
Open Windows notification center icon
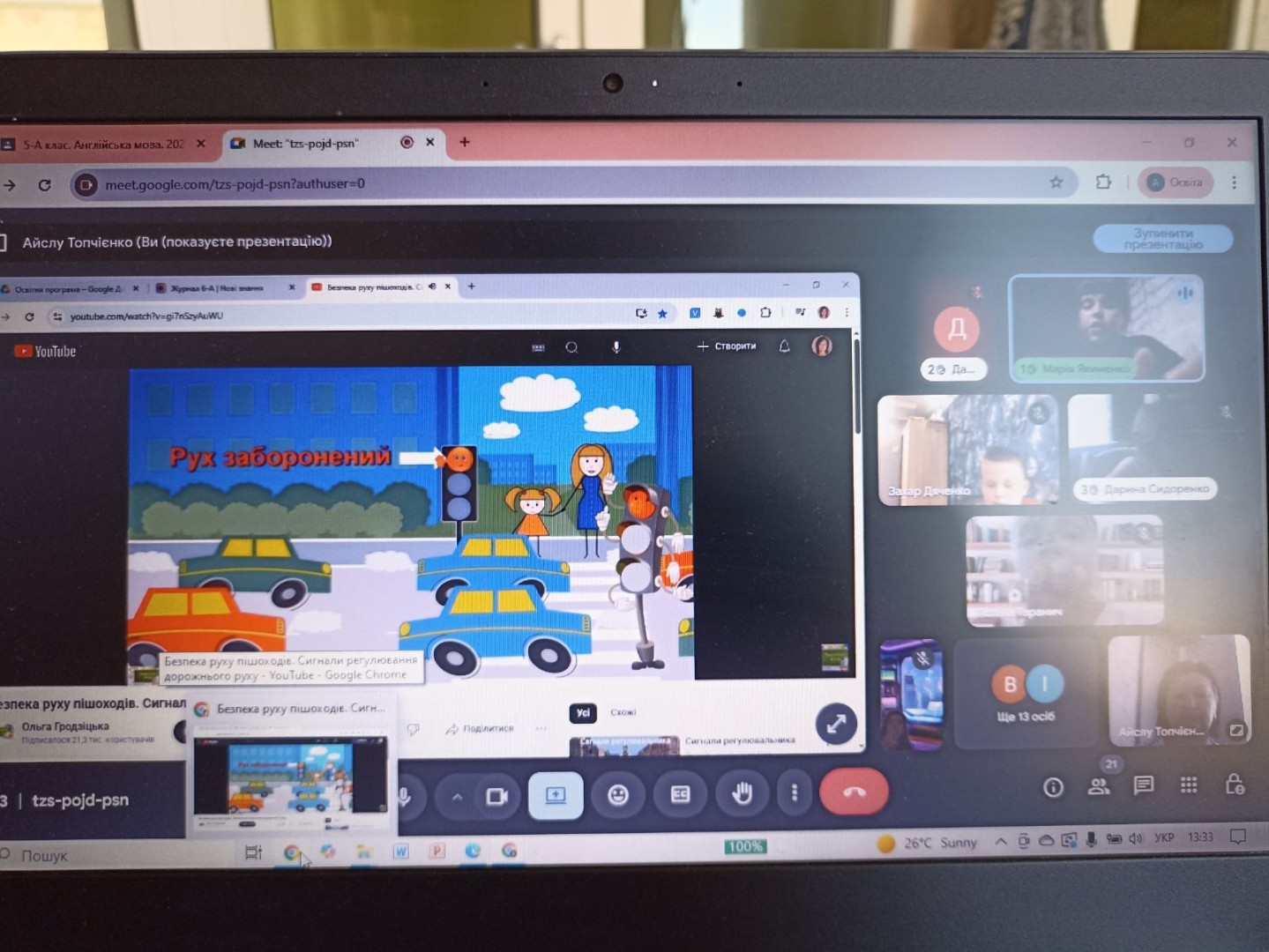coord(1237,836)
